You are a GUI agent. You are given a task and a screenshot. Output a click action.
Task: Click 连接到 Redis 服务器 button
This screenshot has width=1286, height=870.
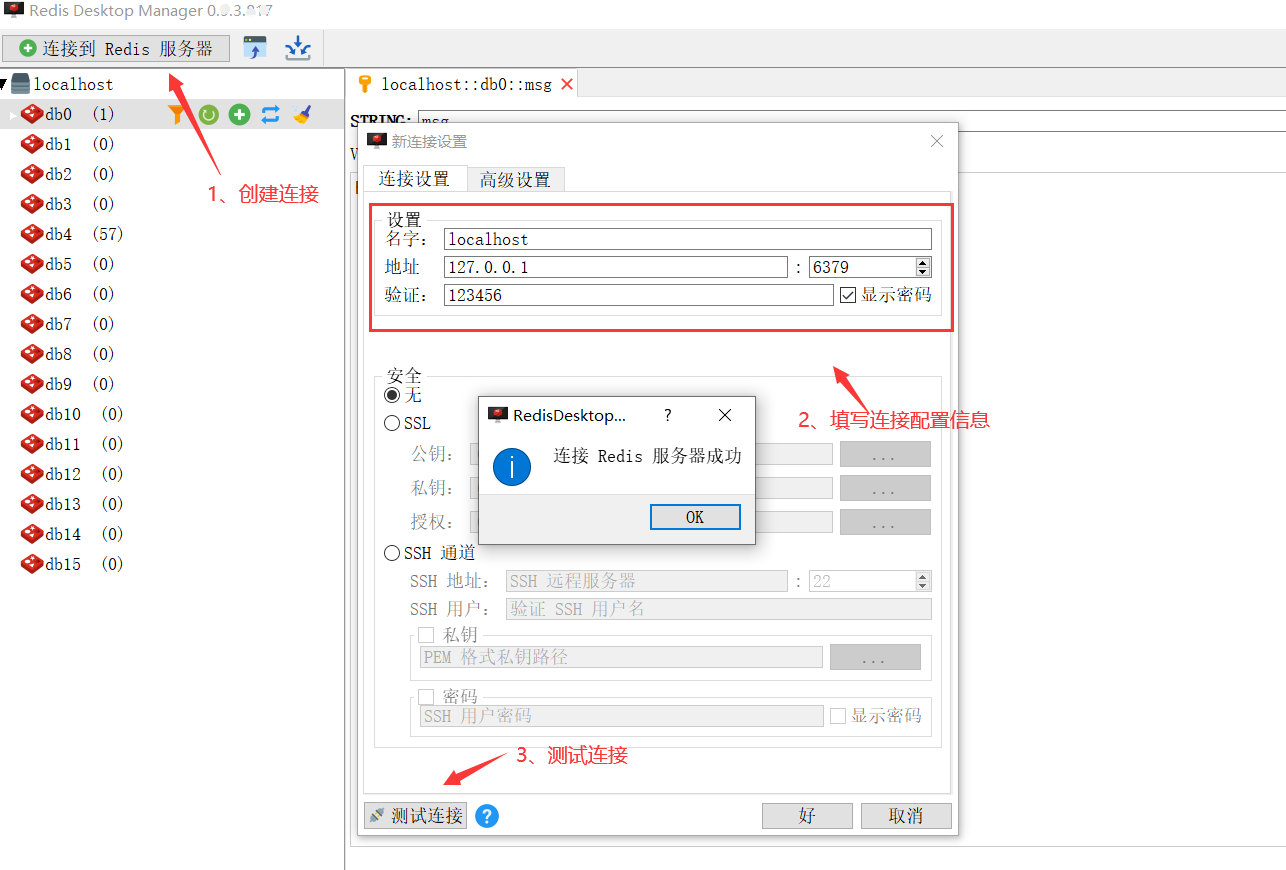(116, 48)
